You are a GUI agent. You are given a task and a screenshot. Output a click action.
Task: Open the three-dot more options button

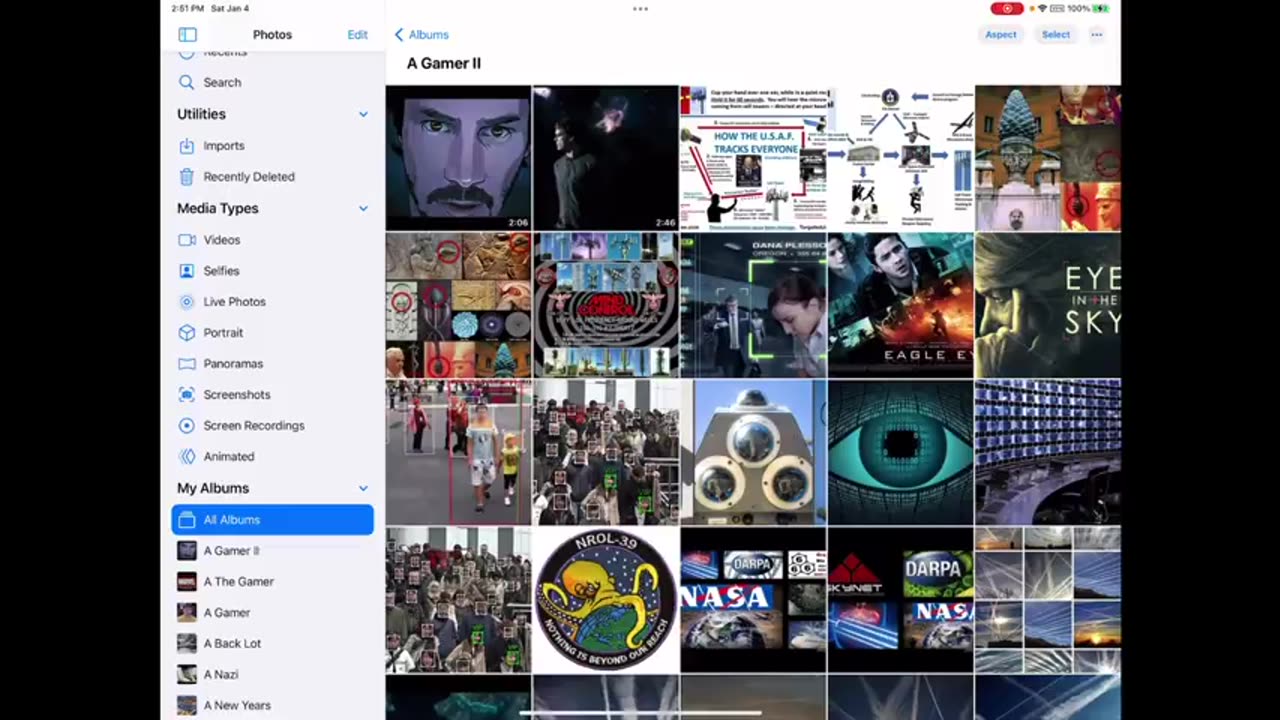(x=1096, y=34)
